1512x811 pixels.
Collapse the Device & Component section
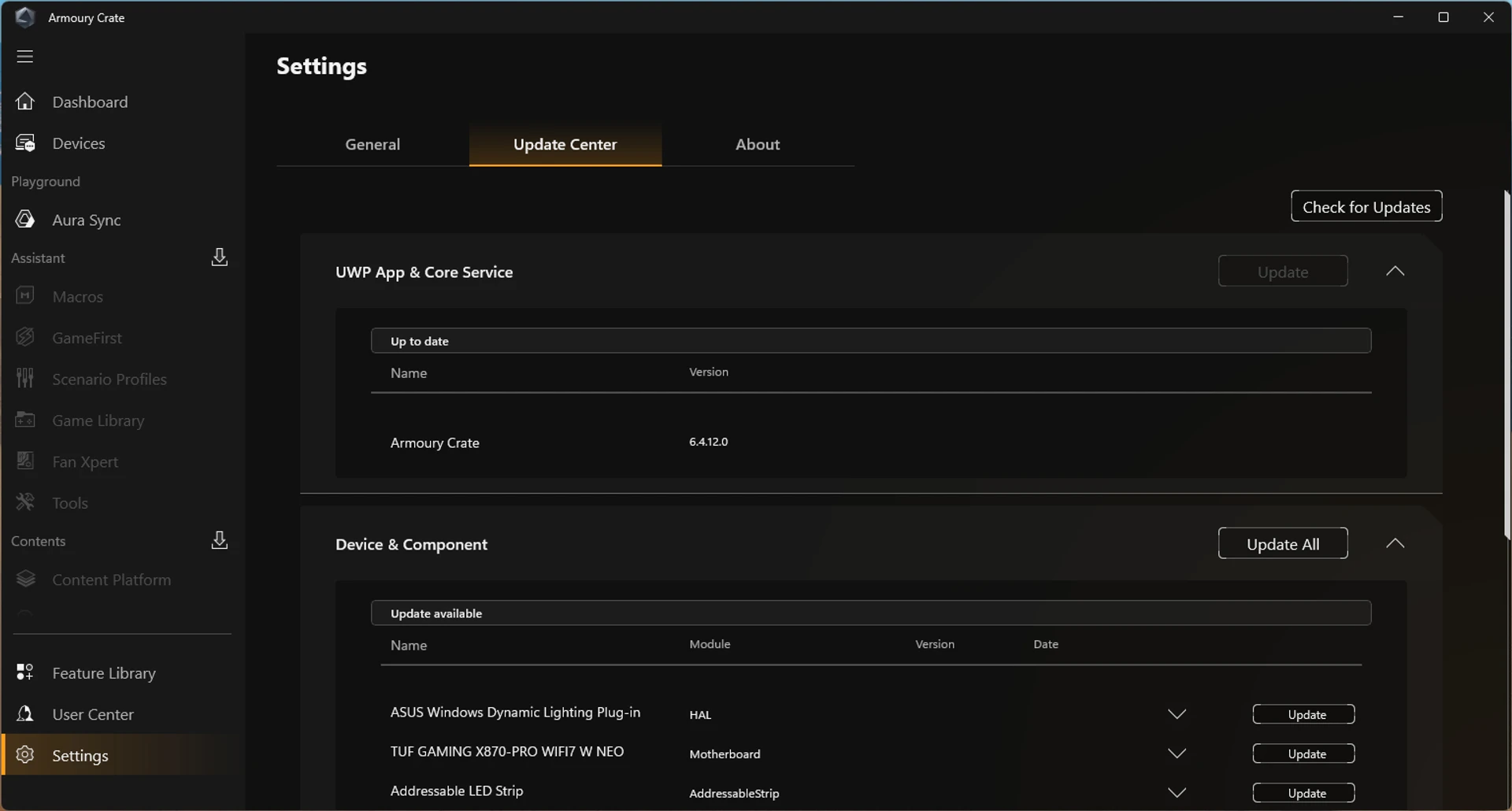coord(1395,543)
